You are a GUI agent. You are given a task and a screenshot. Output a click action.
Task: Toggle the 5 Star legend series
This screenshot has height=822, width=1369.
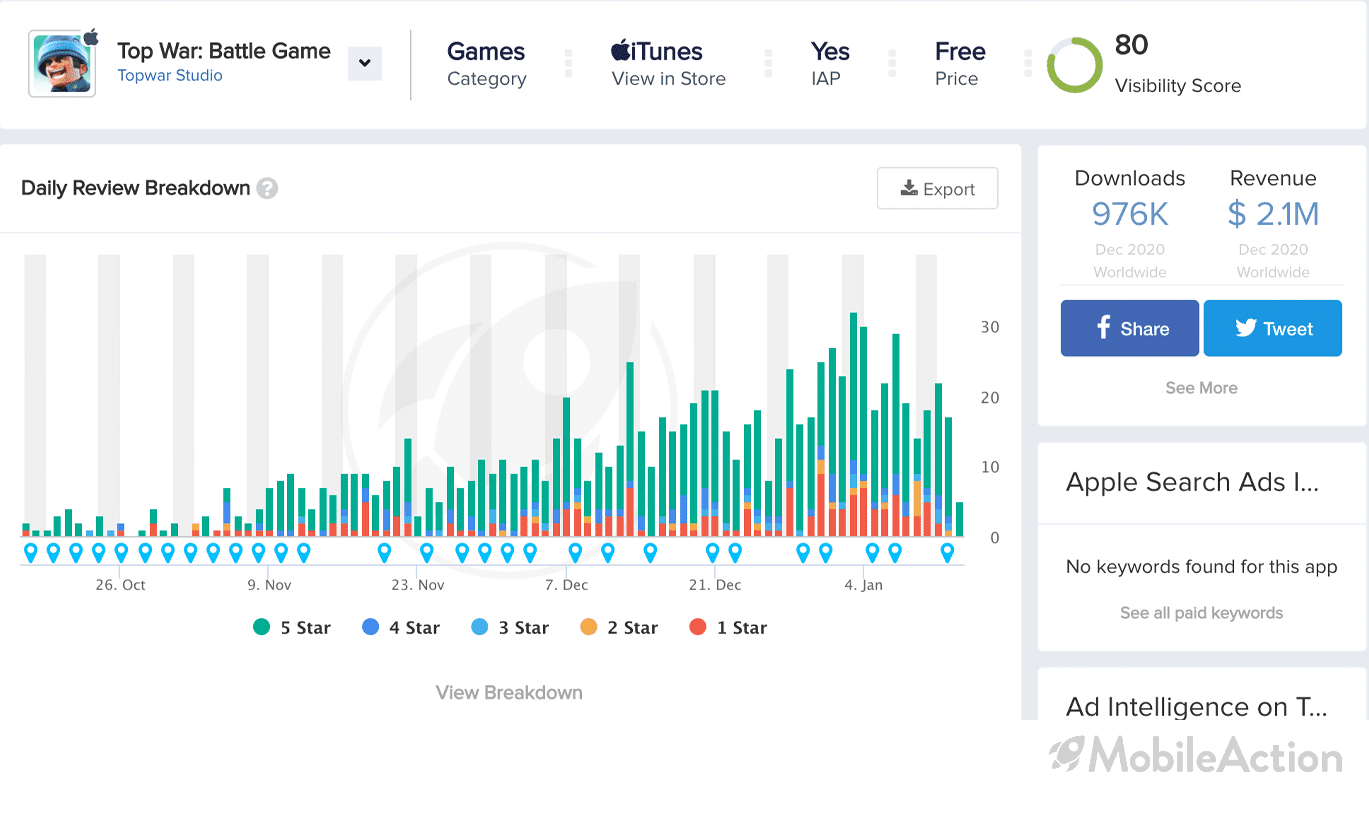(x=291, y=628)
